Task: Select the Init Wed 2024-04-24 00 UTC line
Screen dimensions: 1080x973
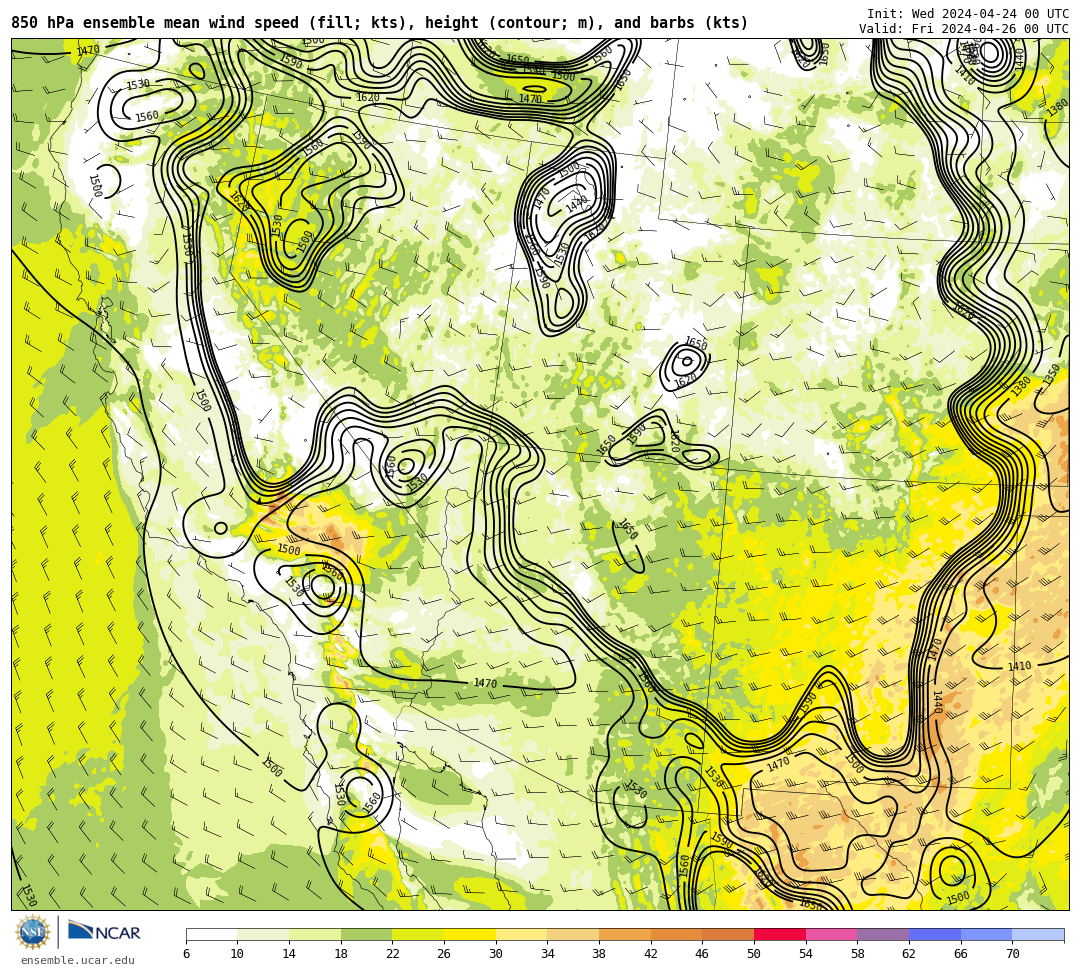Action: [968, 14]
